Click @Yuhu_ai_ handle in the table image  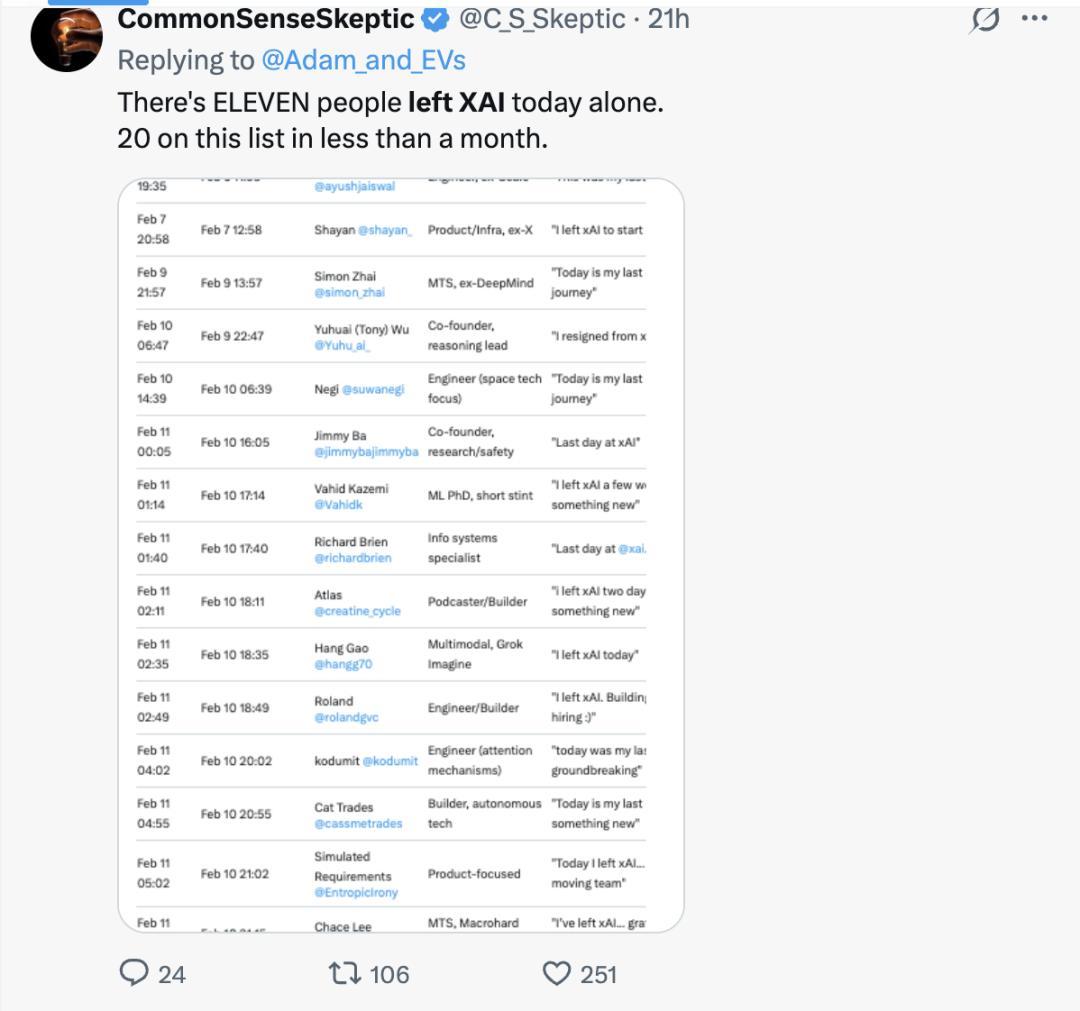pos(342,346)
